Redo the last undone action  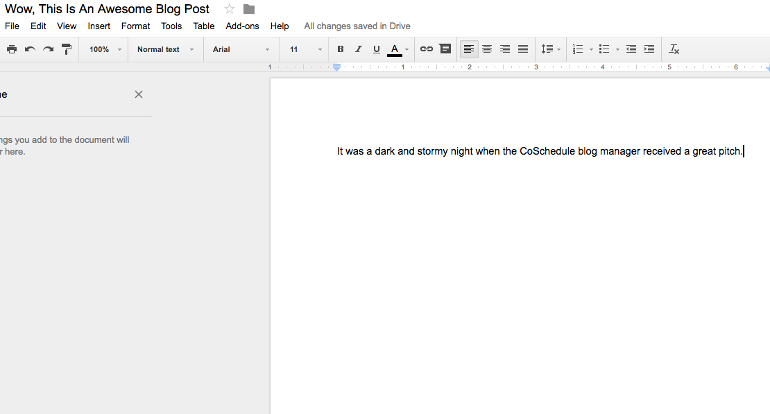click(48, 49)
